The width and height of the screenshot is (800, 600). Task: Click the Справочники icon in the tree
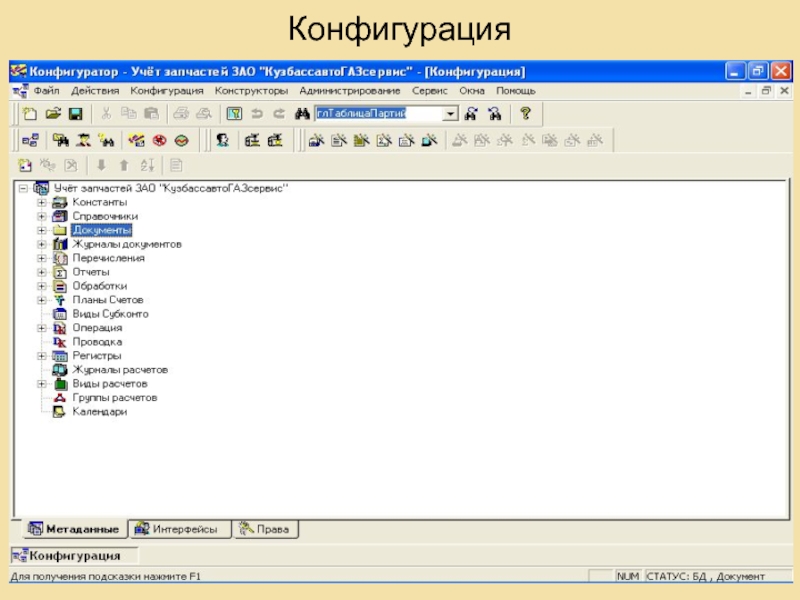coord(59,216)
